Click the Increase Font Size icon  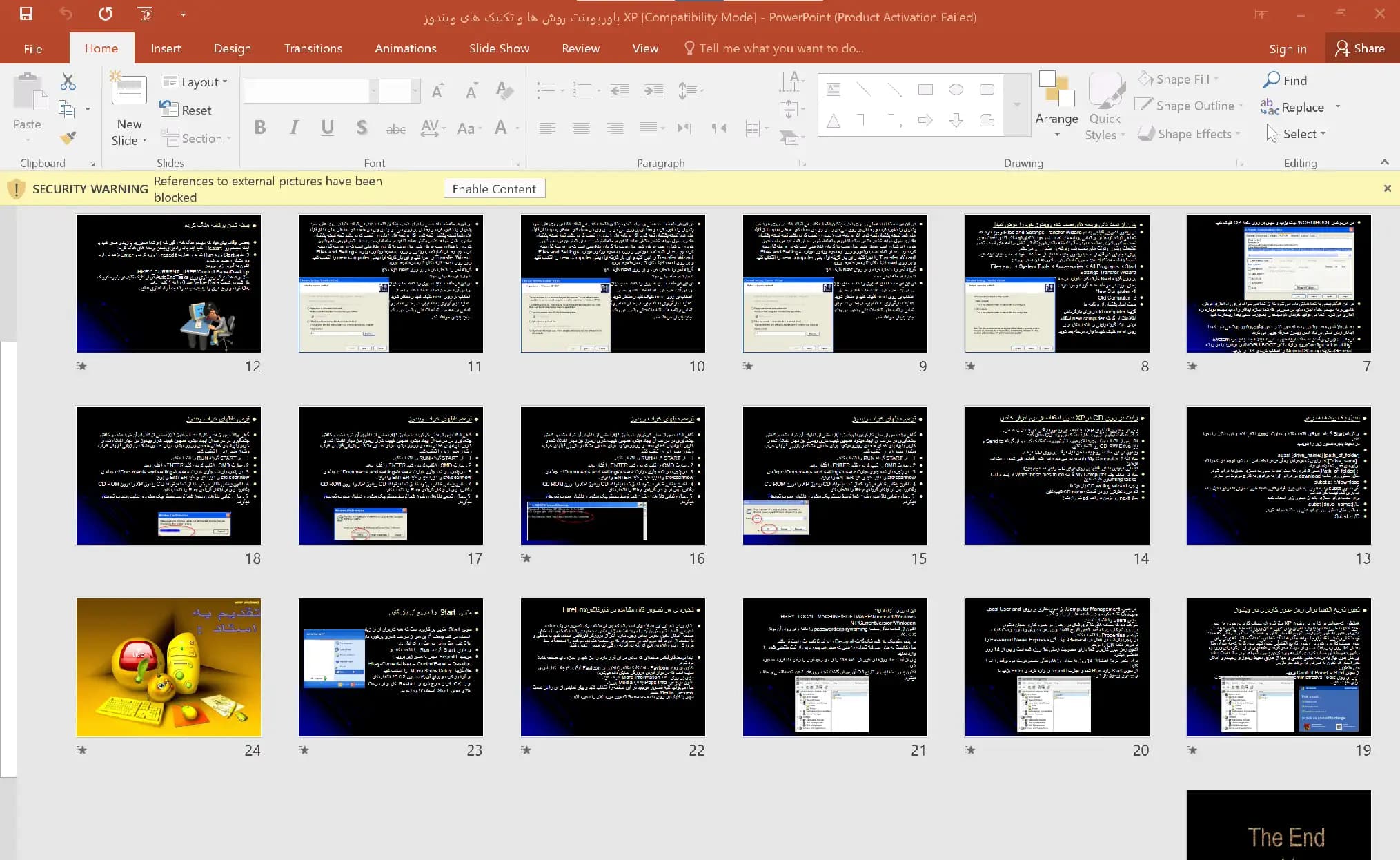coord(437,91)
